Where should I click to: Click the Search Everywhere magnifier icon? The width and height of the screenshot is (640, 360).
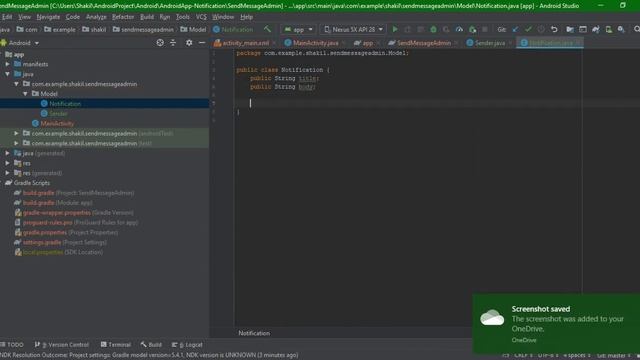coord(636,29)
